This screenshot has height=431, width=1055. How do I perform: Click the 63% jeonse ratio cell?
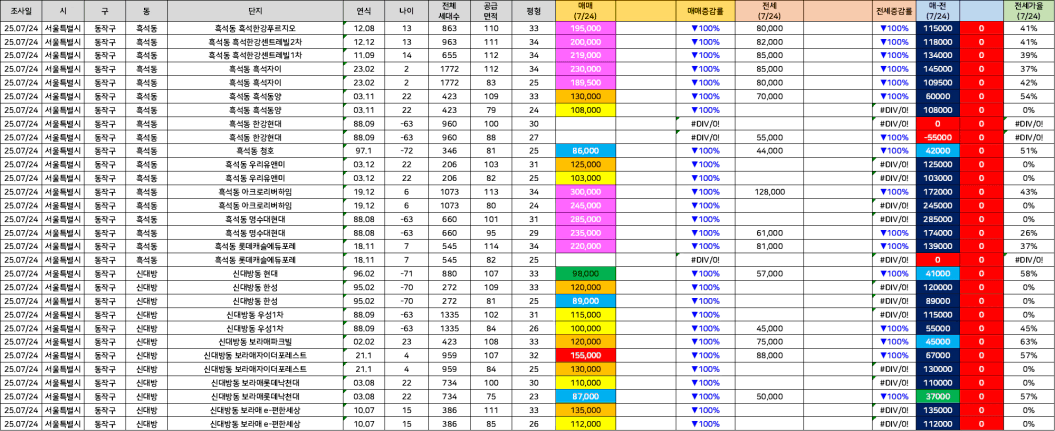1029,342
